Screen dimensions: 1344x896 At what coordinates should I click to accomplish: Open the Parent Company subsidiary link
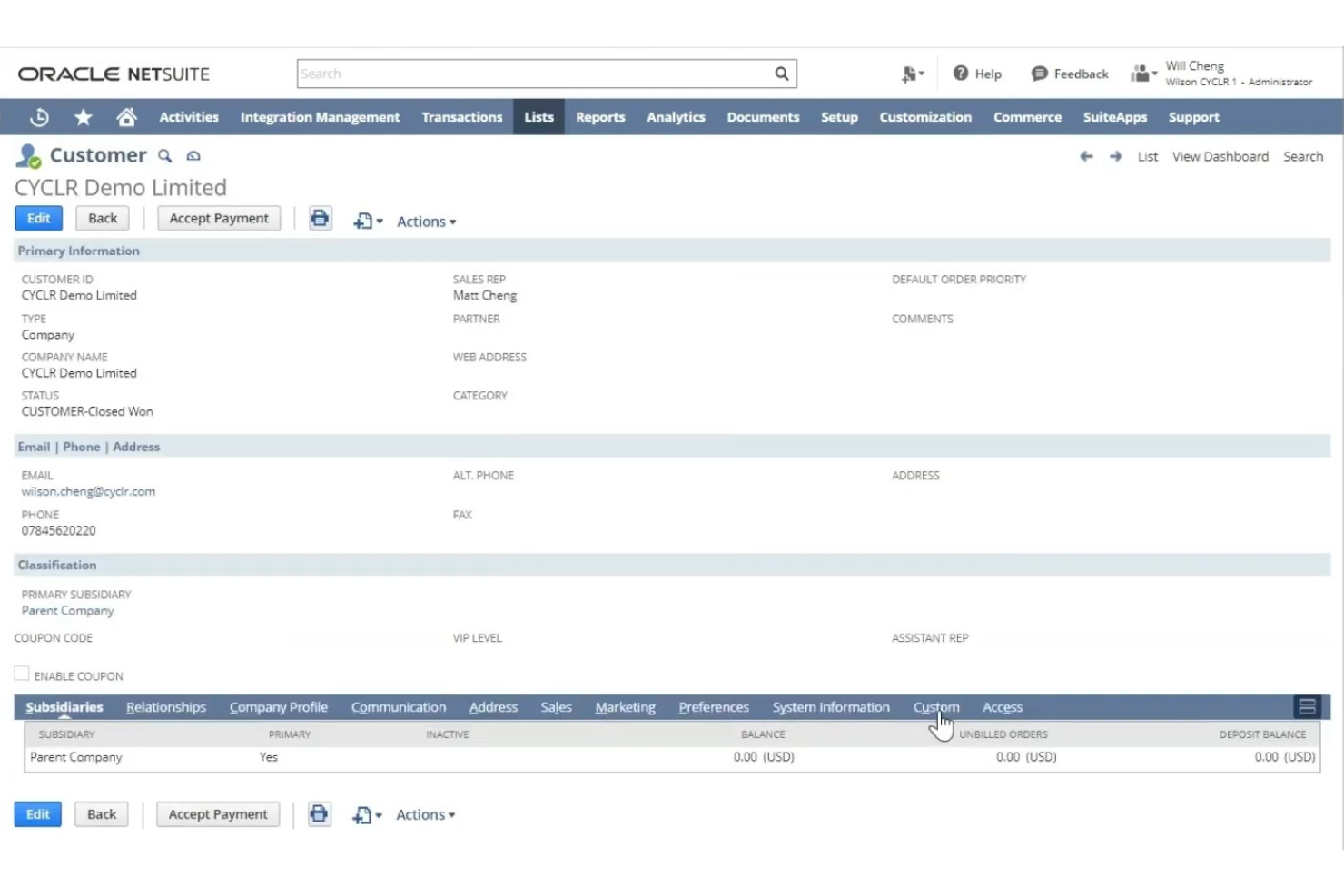(67, 610)
